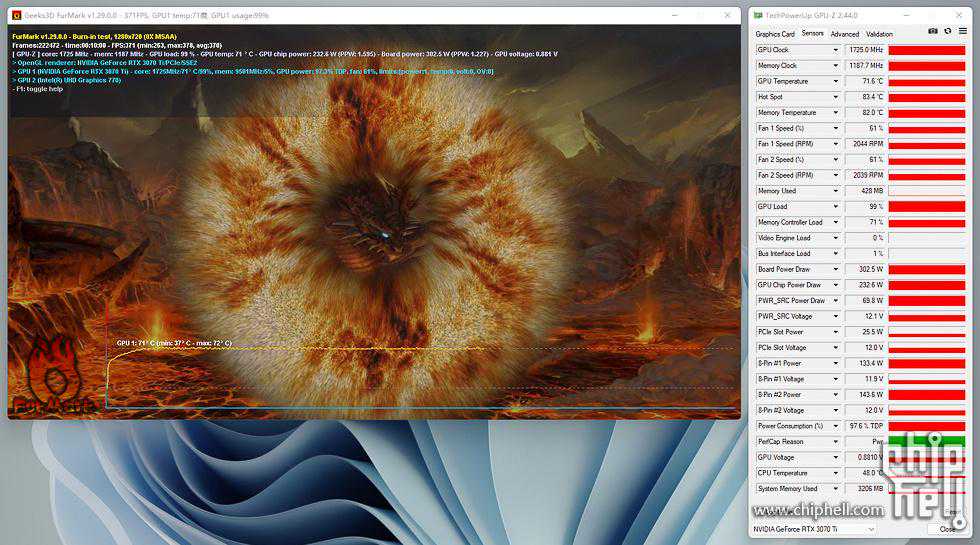
Task: Switch to the Graphics Card tab
Action: [x=775, y=34]
